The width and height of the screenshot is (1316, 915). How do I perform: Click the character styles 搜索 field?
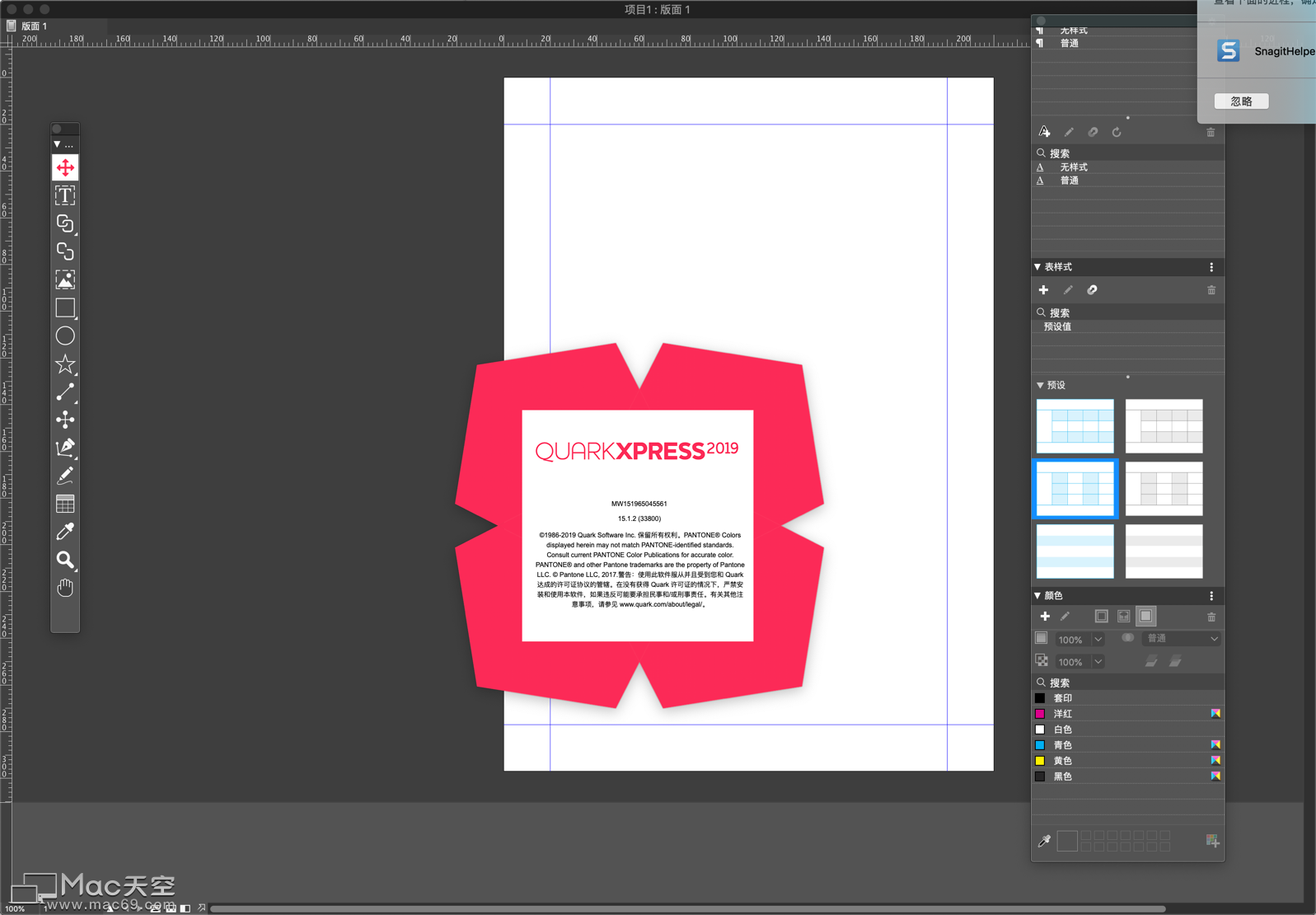1127,153
